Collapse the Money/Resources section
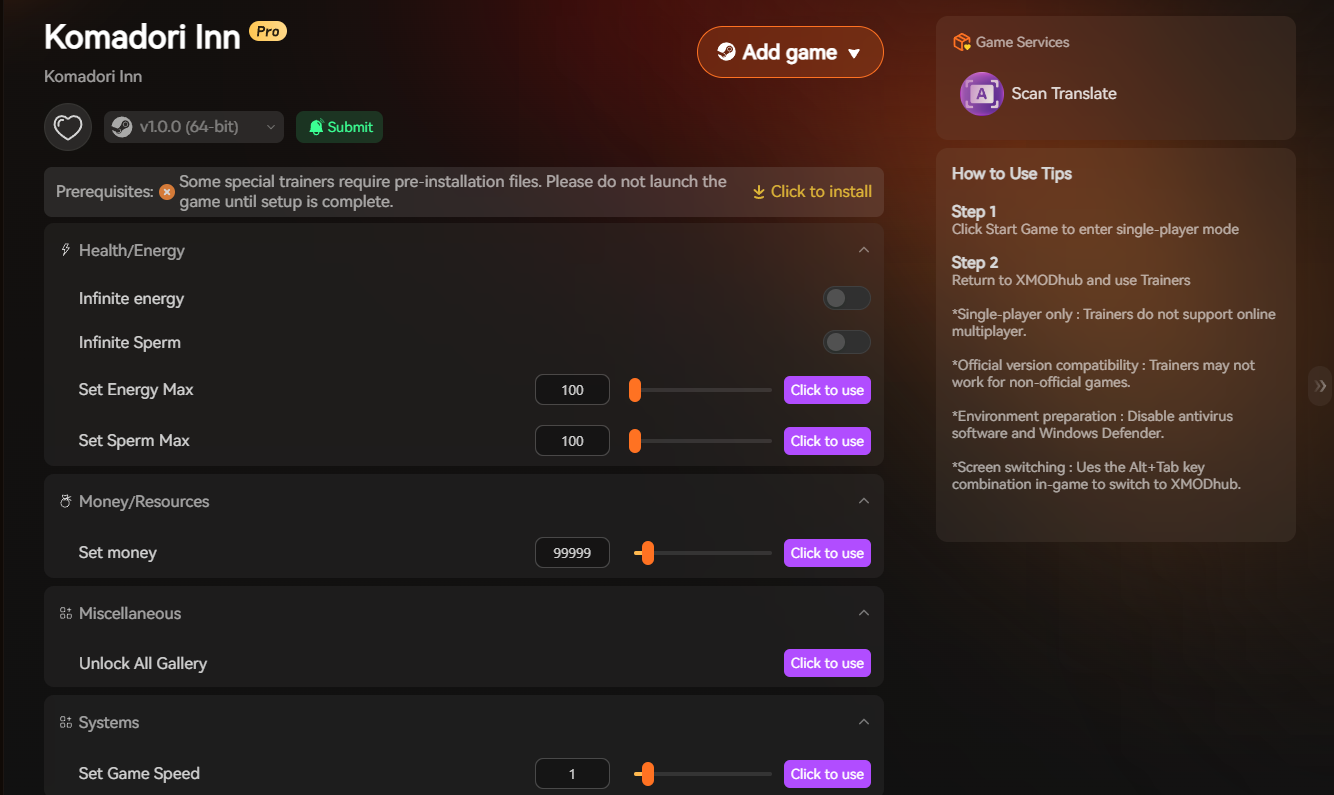 [864, 501]
